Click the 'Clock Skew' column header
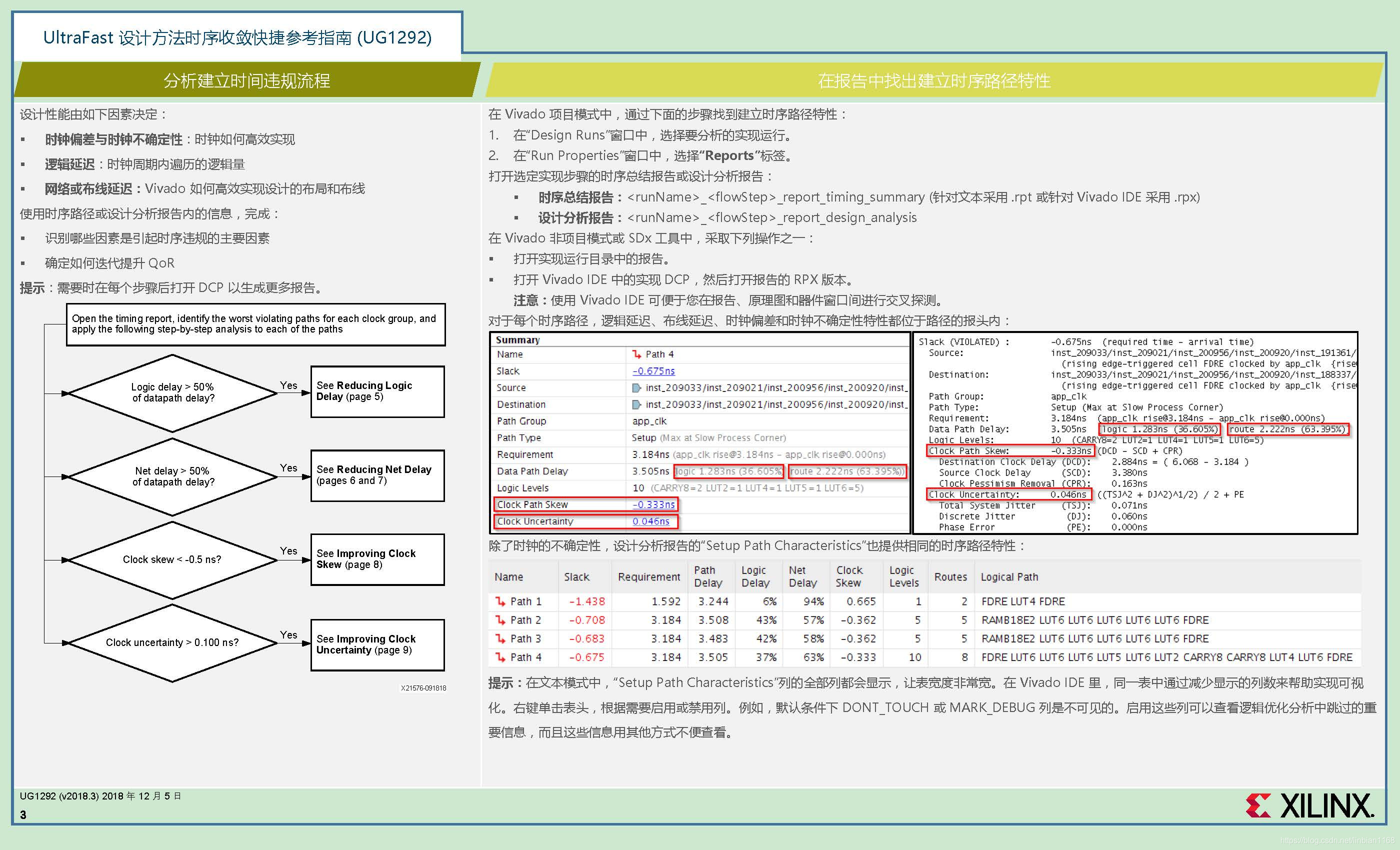The width and height of the screenshot is (1400, 850). tap(849, 576)
